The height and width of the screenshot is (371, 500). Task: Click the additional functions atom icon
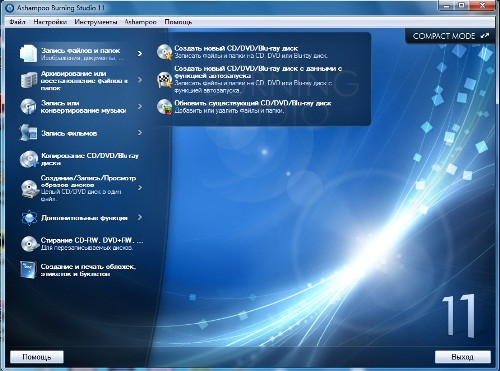coord(29,218)
